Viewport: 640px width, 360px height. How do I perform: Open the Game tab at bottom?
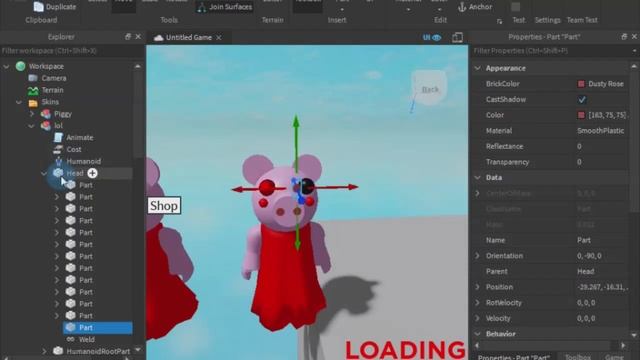614,357
